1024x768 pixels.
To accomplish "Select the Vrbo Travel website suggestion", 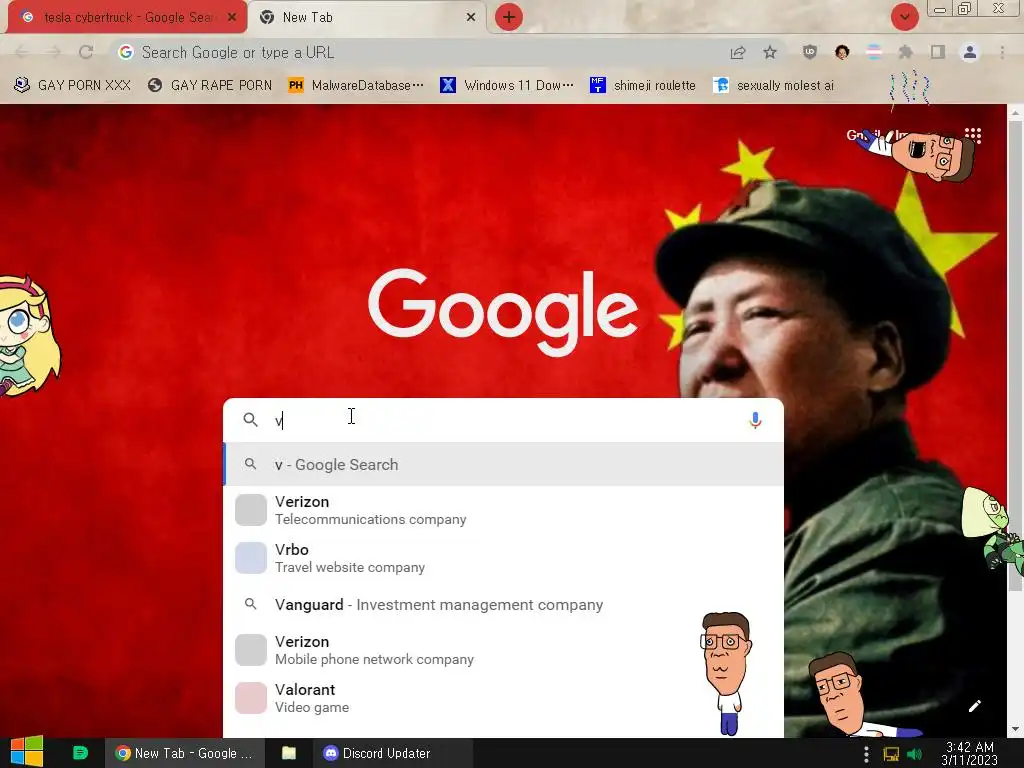I will (503, 558).
